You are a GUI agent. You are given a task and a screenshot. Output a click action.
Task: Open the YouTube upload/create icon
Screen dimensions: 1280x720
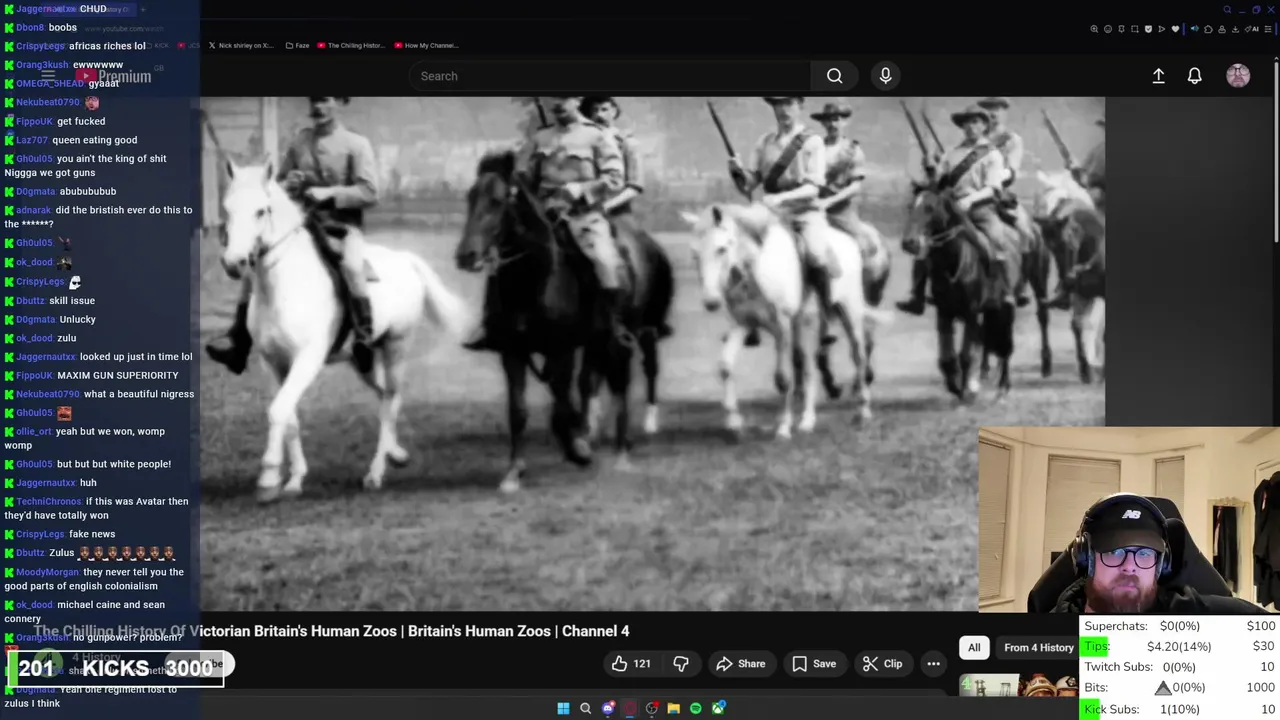[1158, 76]
